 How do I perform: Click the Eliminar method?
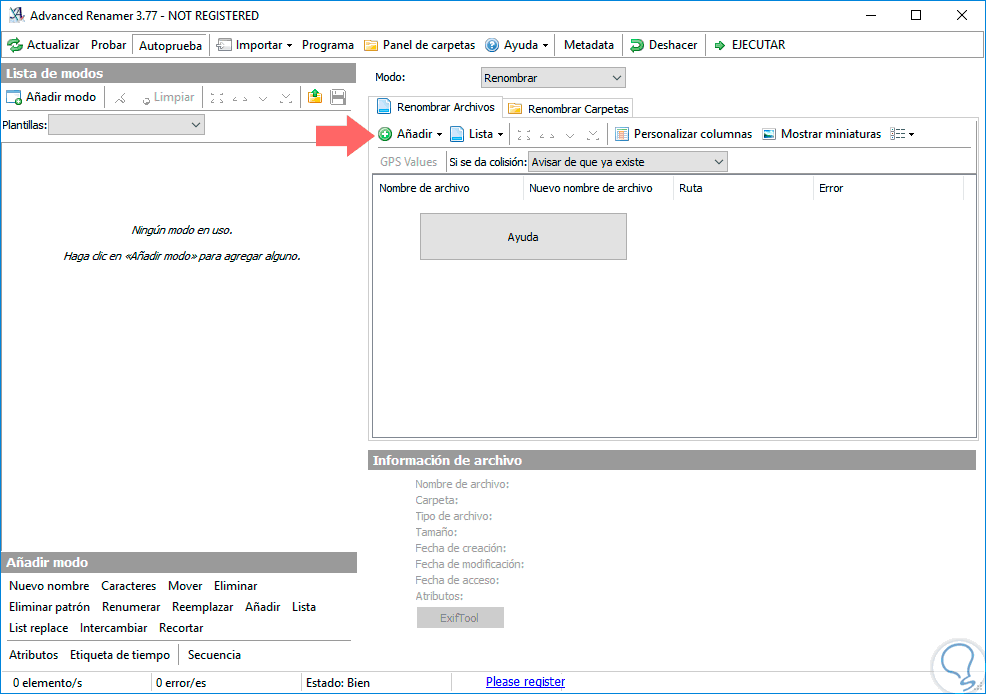point(235,586)
